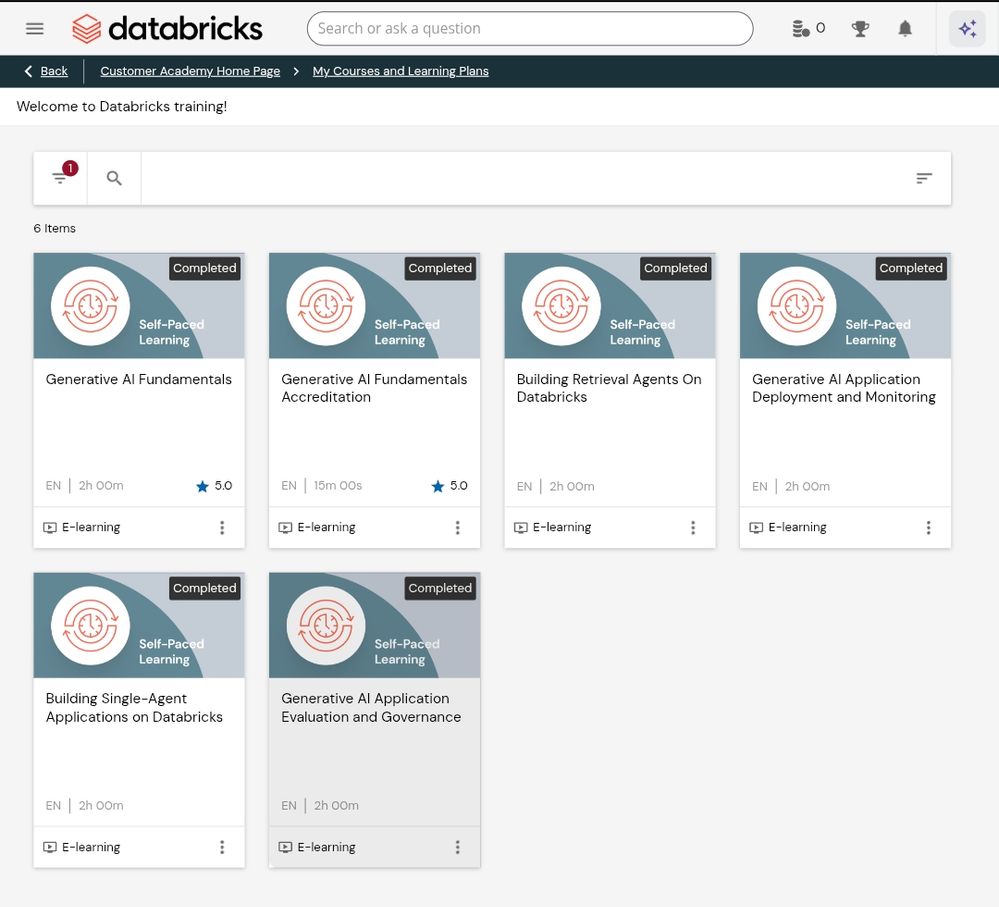
Task: Open the Generative AI Fundamentals course title
Action: pos(139,380)
